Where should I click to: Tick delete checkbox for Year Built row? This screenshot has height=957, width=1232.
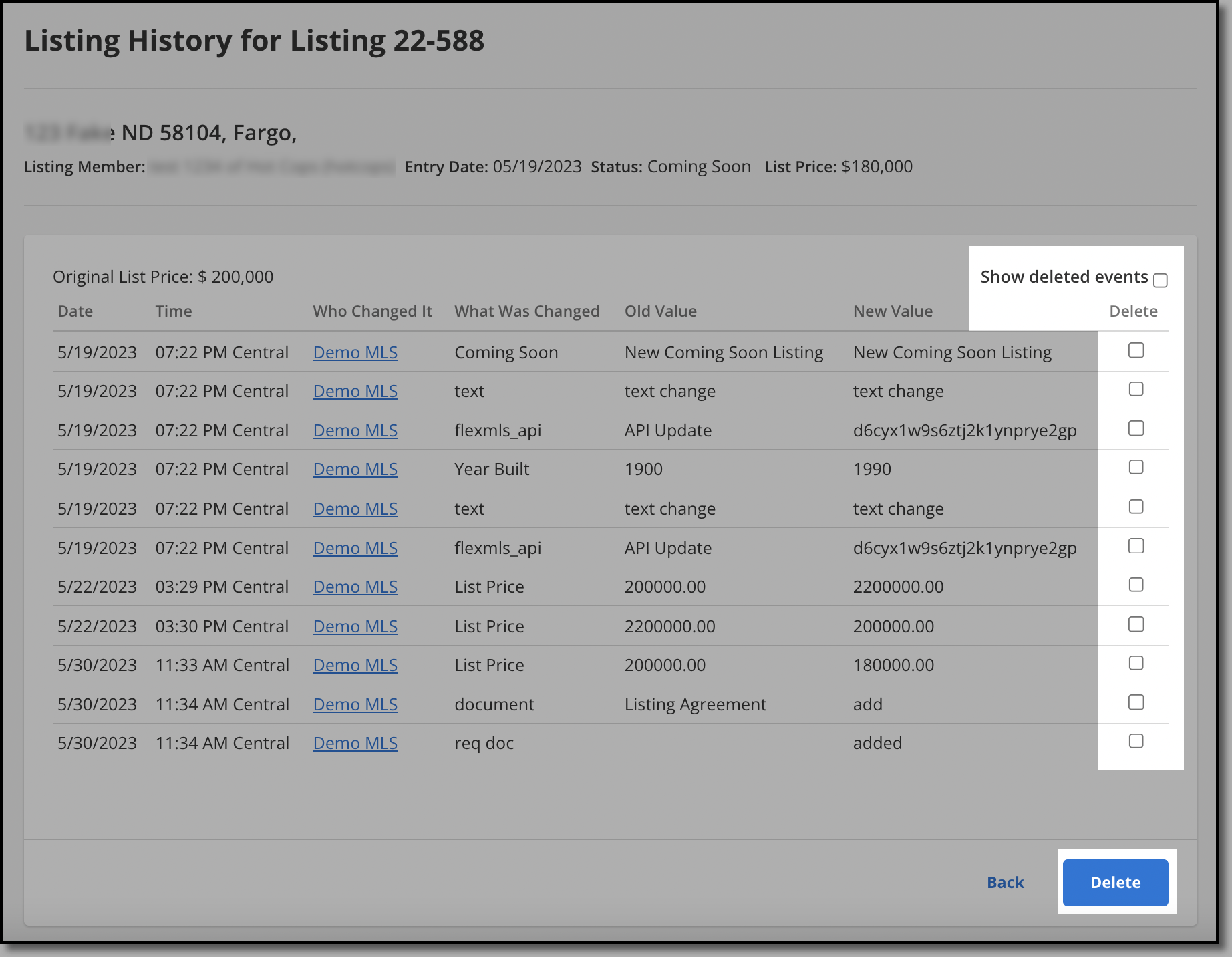[x=1136, y=467]
